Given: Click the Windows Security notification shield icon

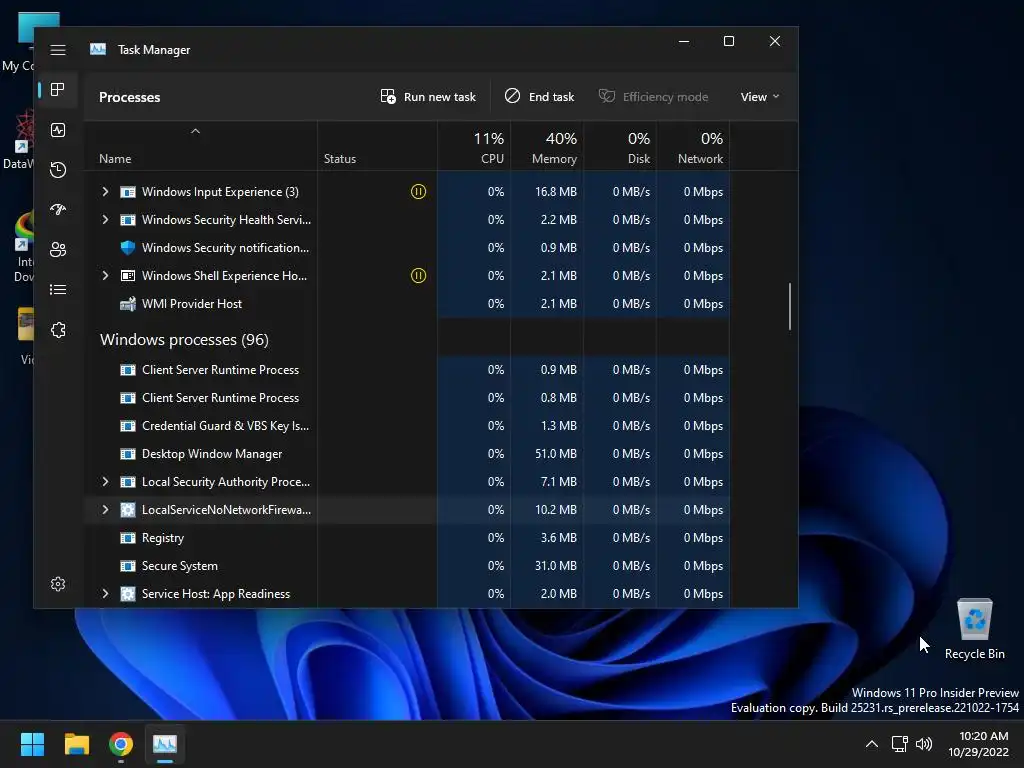Looking at the screenshot, I should (x=128, y=248).
